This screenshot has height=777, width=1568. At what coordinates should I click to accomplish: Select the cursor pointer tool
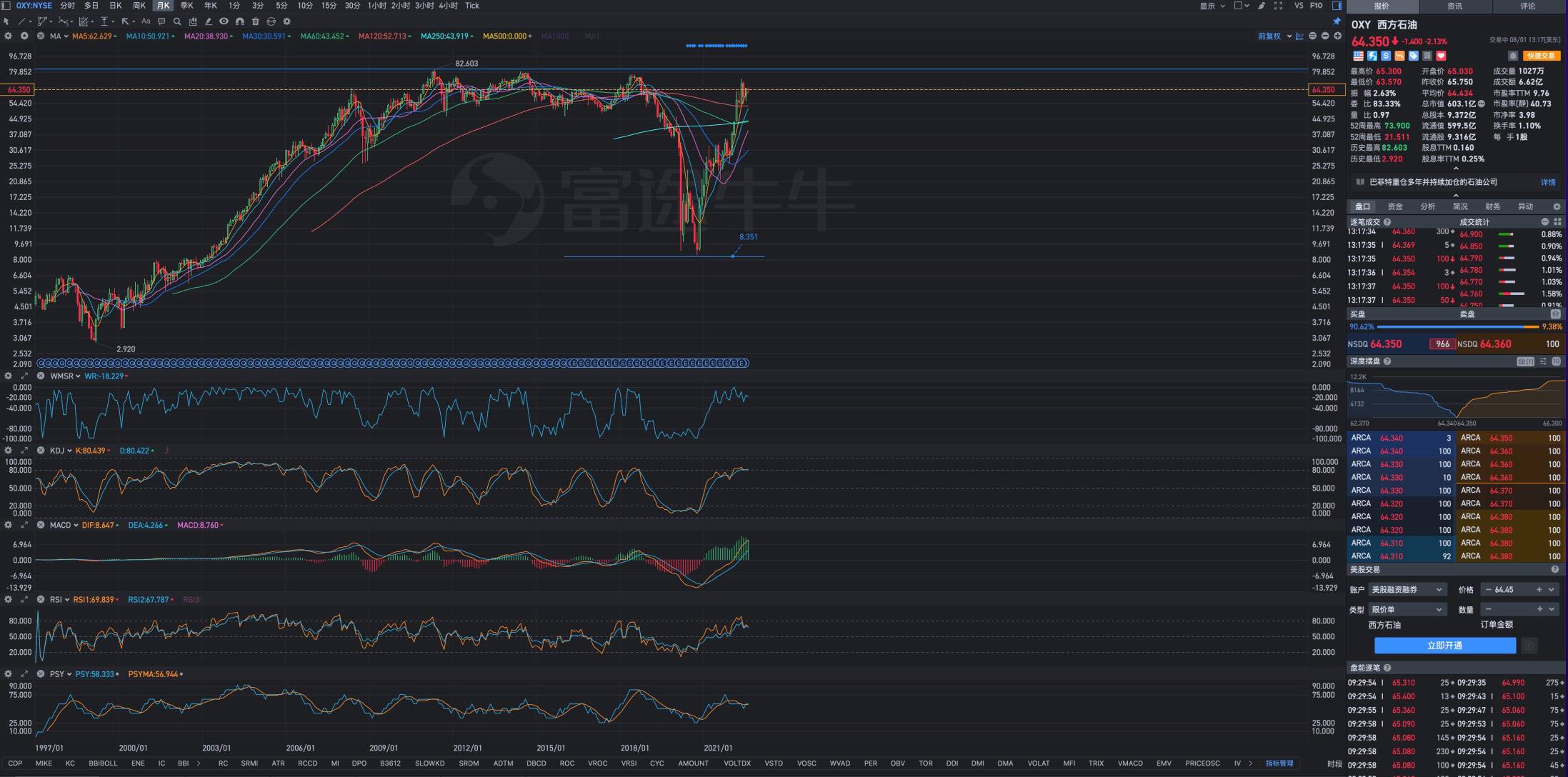(6, 21)
